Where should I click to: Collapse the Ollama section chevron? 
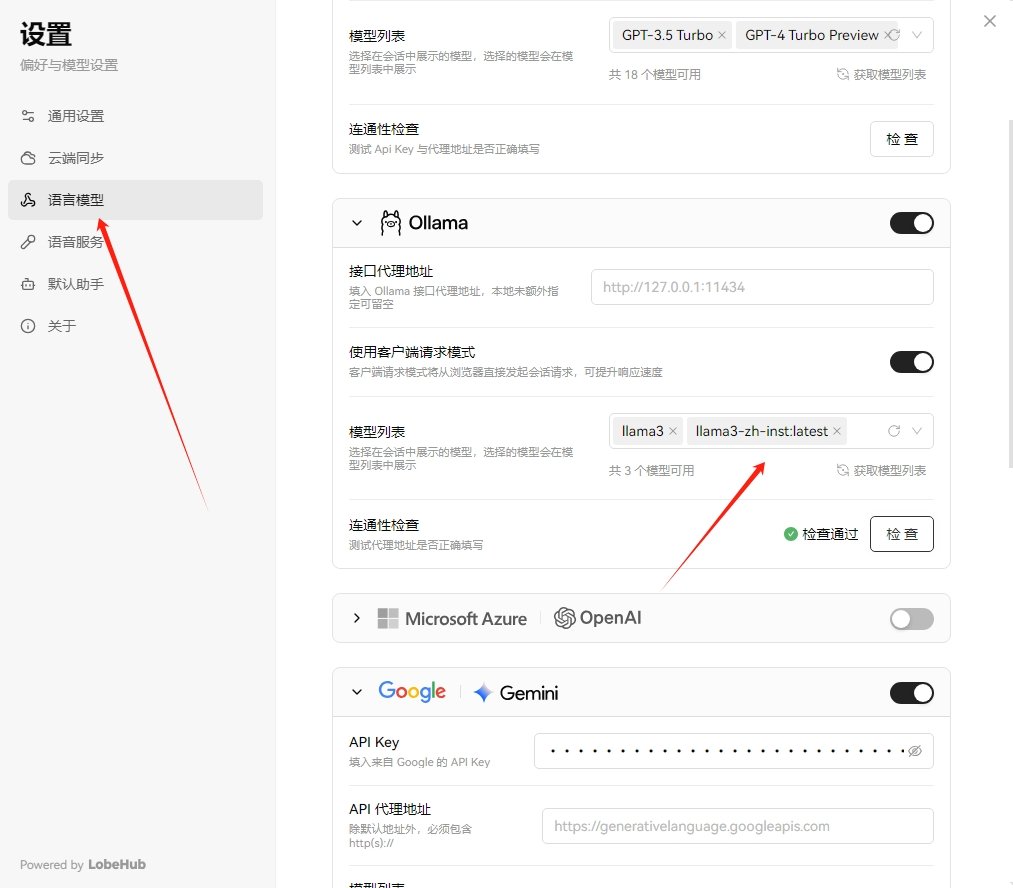click(357, 223)
